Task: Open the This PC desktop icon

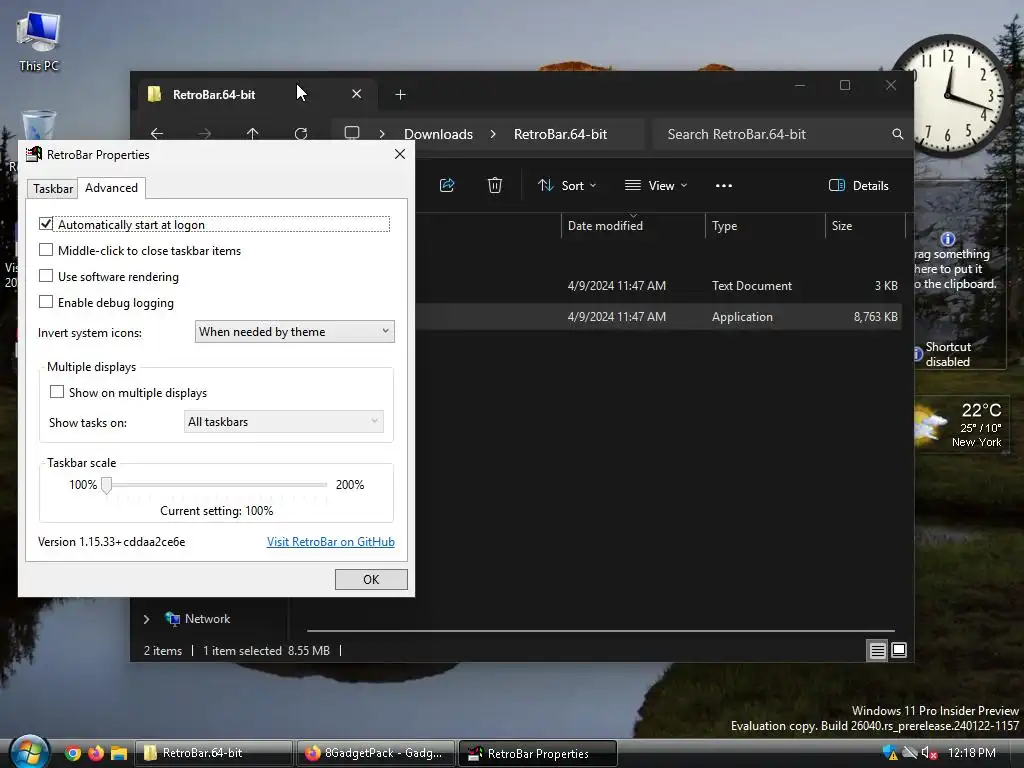Action: pos(39,40)
